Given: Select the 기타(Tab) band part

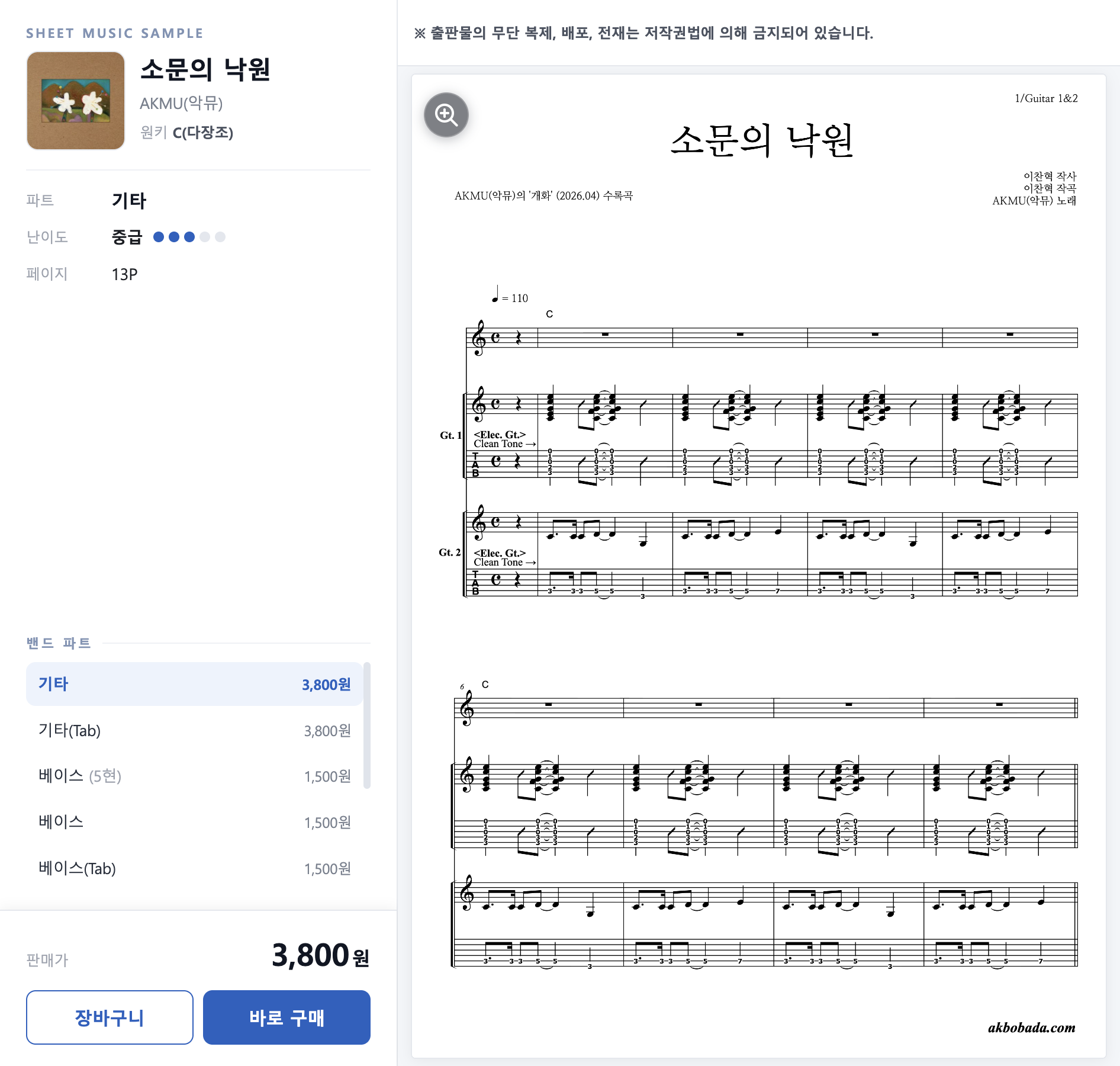Looking at the screenshot, I should [194, 730].
